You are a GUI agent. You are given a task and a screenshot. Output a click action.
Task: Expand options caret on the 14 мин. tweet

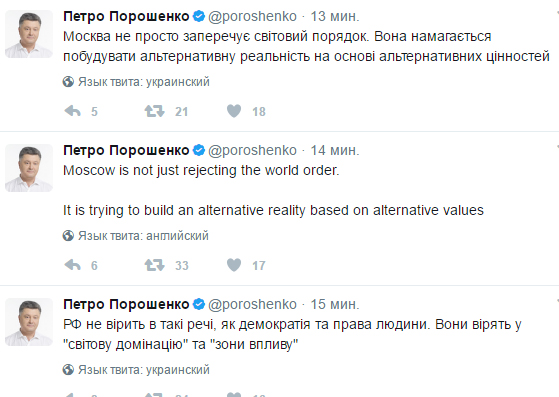[557, 146]
